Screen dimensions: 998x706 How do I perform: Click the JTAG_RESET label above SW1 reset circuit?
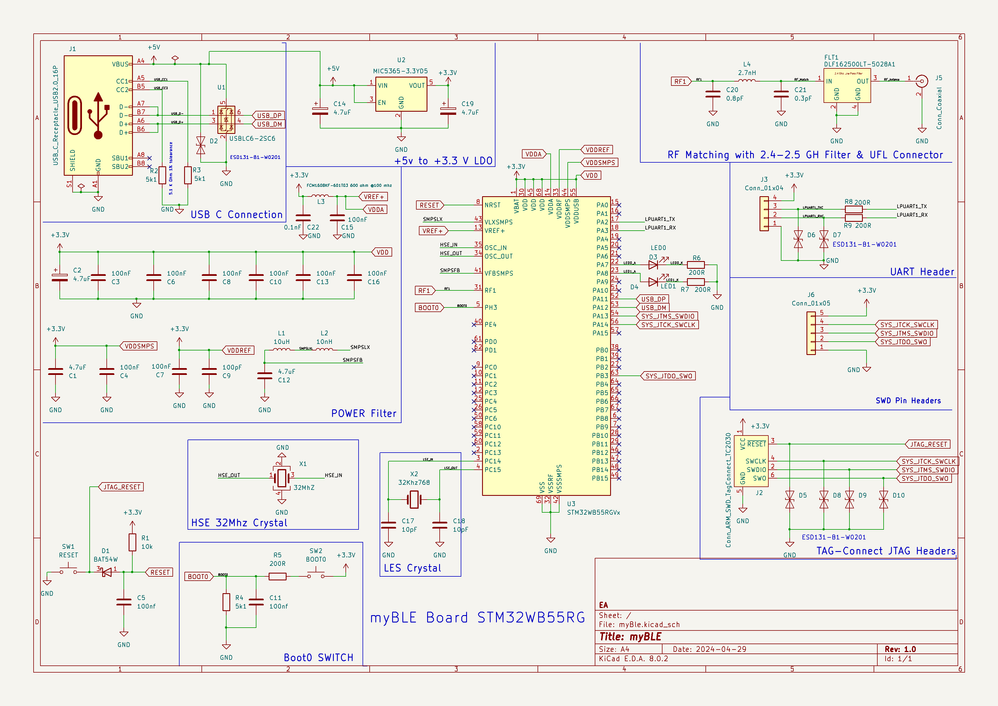tap(122, 487)
